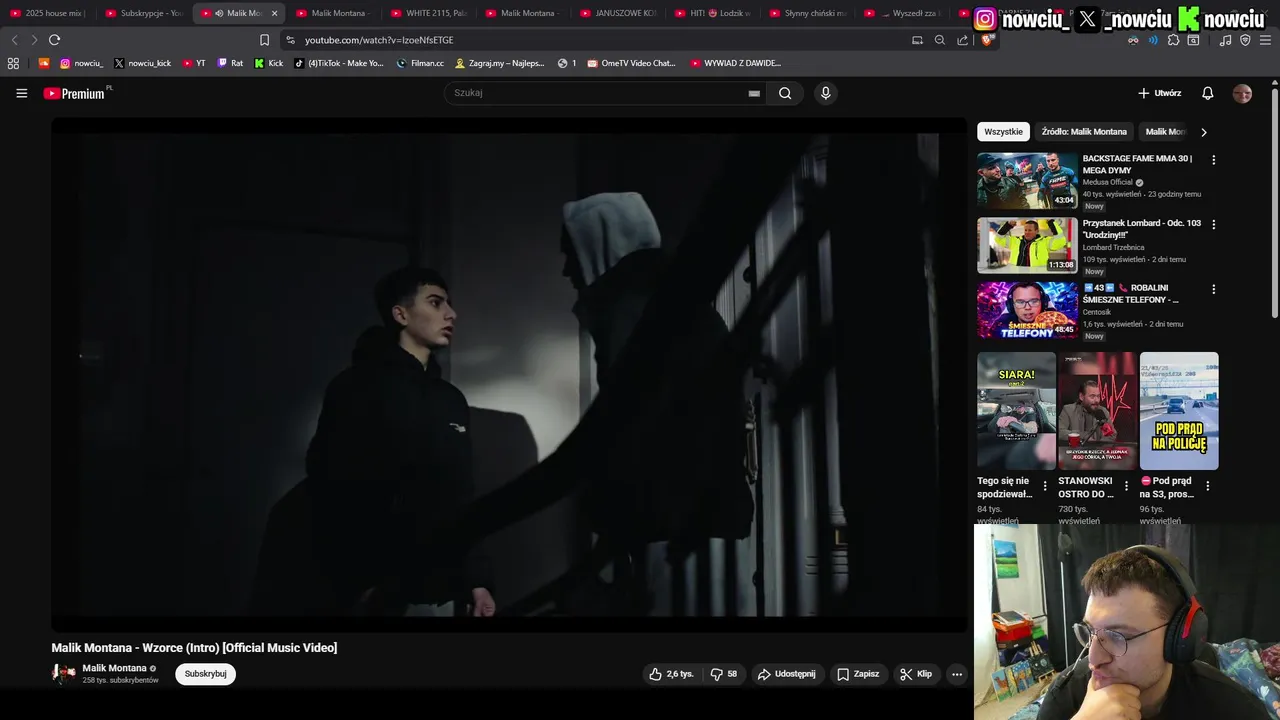Create a clip with Klip button
This screenshot has width=1280, height=720.
coord(915,674)
